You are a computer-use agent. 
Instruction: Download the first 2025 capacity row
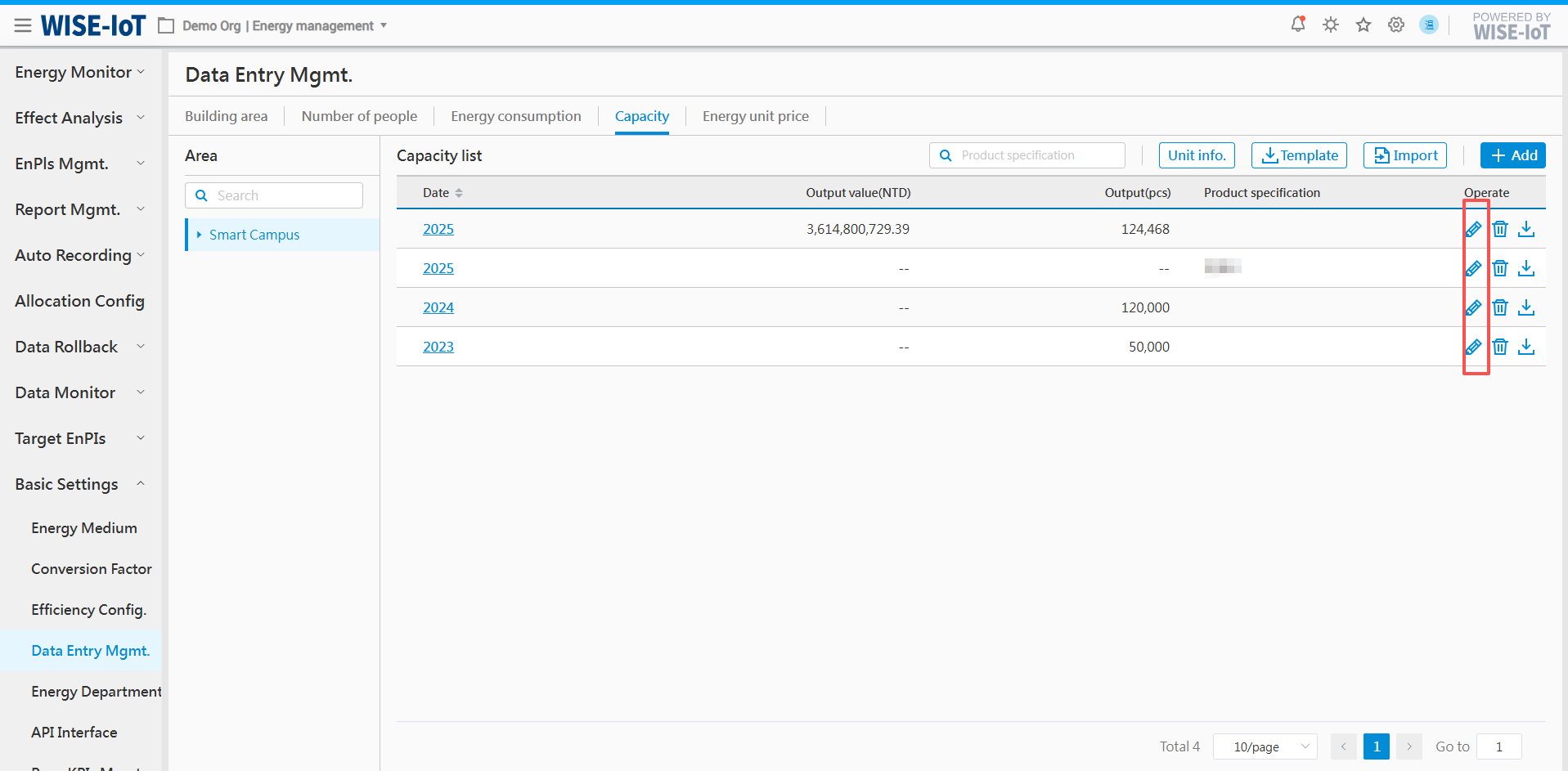(x=1526, y=229)
